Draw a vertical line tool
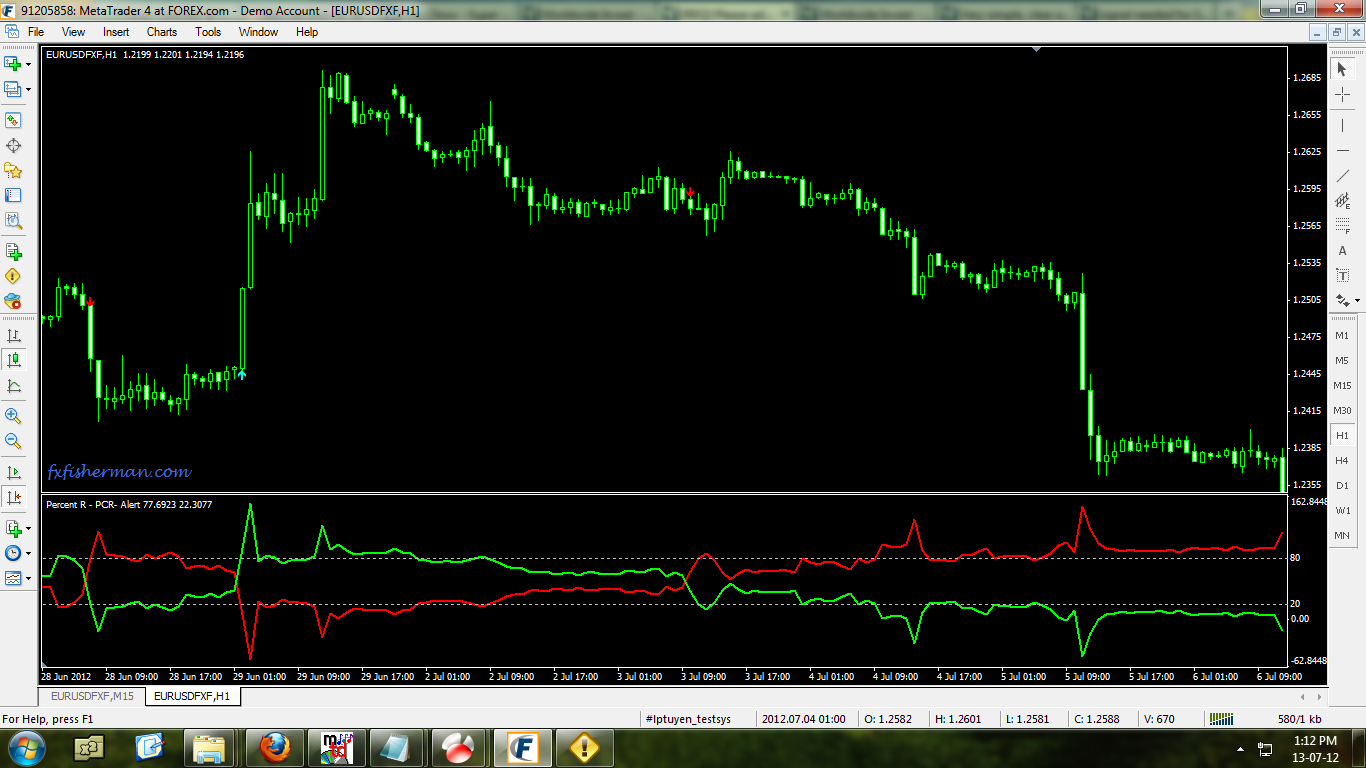The height and width of the screenshot is (768, 1366). 1342,126
